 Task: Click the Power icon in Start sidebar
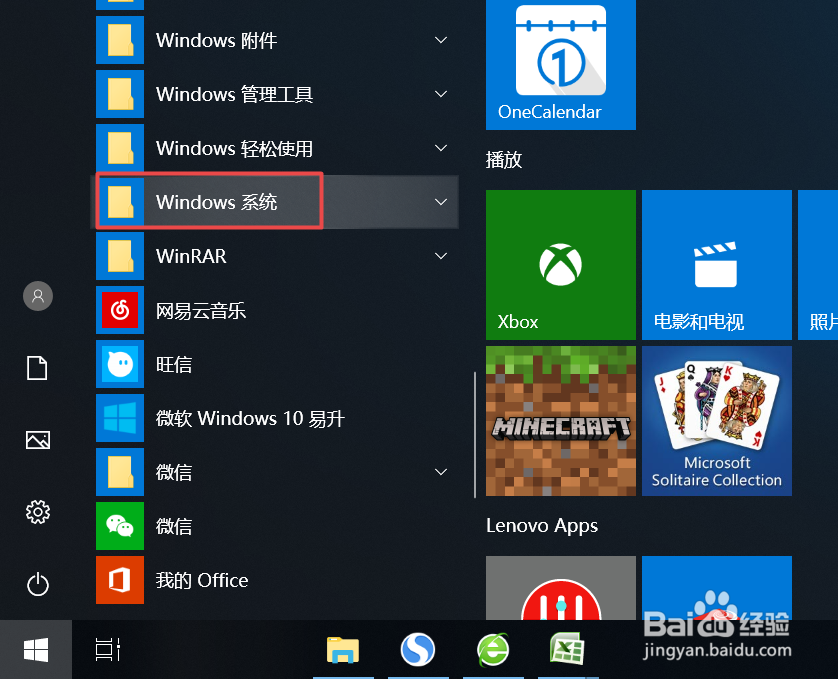pos(38,584)
